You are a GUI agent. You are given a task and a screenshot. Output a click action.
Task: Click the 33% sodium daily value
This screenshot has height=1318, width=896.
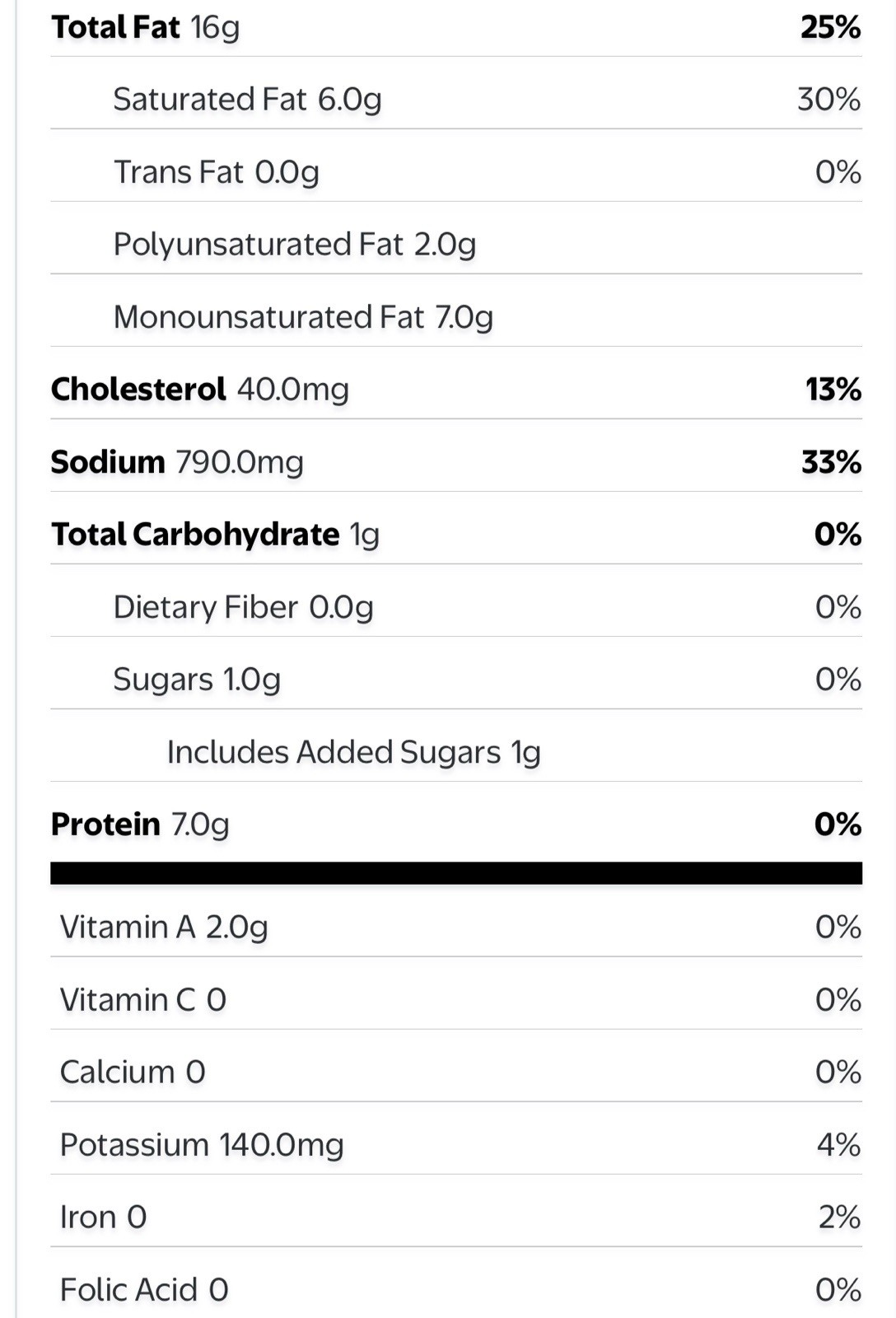832,461
